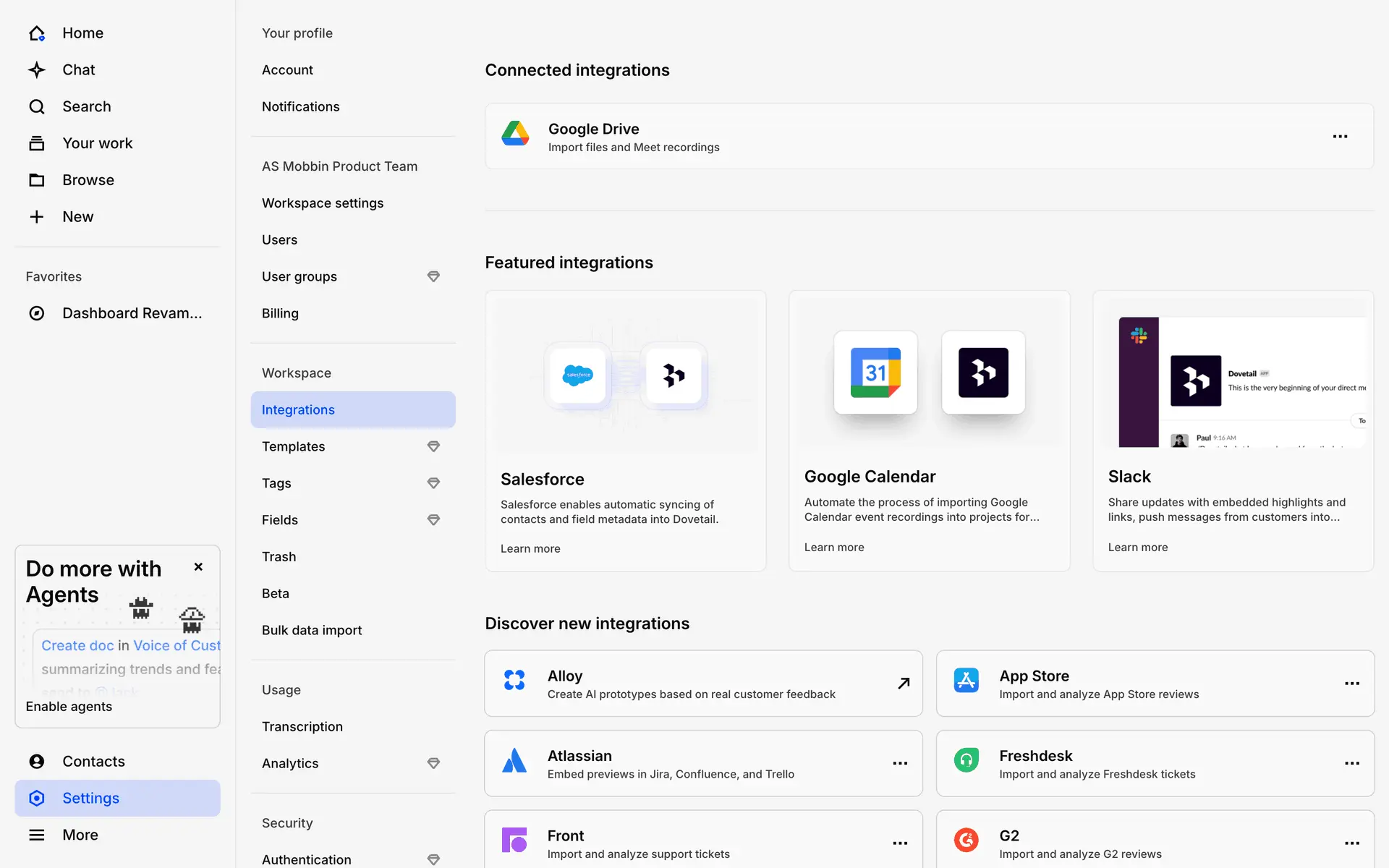Click the Browse folder icon
This screenshot has width=1389, height=868.
[x=37, y=180]
